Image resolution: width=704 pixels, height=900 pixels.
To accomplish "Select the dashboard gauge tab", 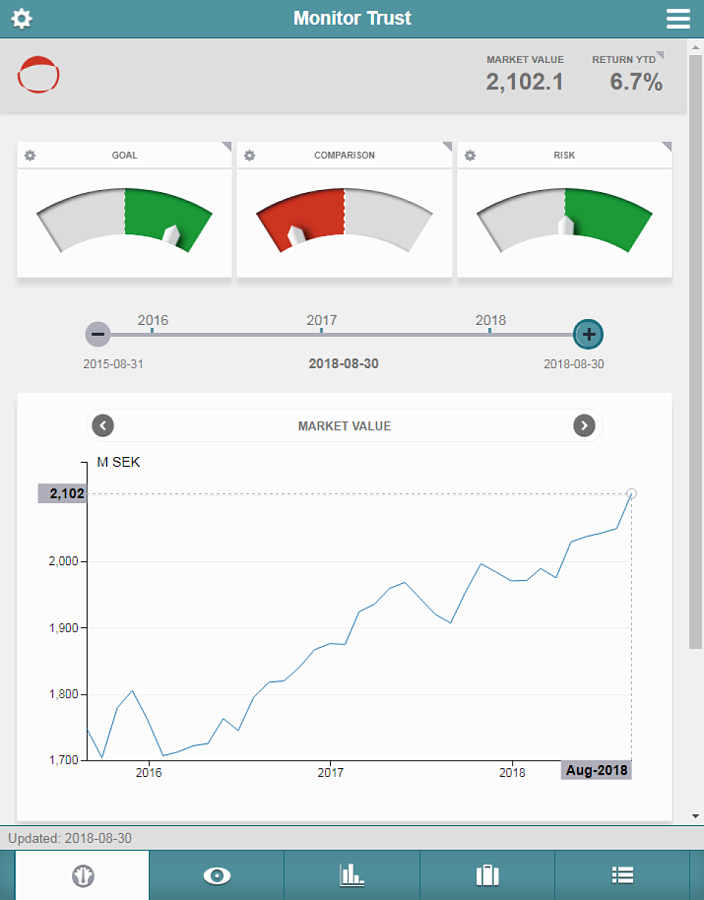I will 83,875.
